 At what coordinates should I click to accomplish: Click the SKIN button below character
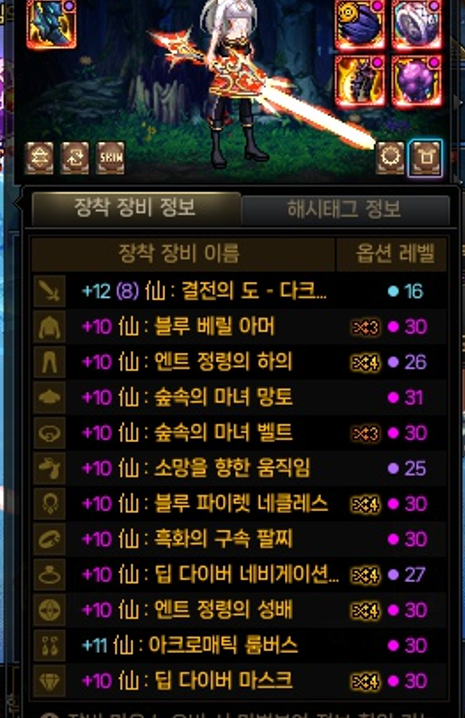[110, 158]
